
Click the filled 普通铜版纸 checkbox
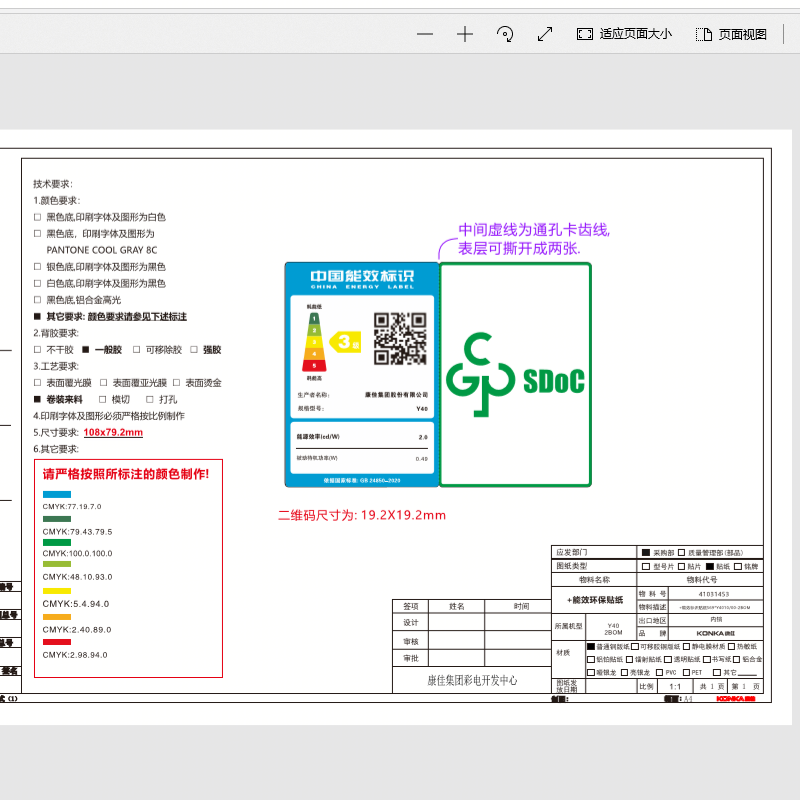591,646
